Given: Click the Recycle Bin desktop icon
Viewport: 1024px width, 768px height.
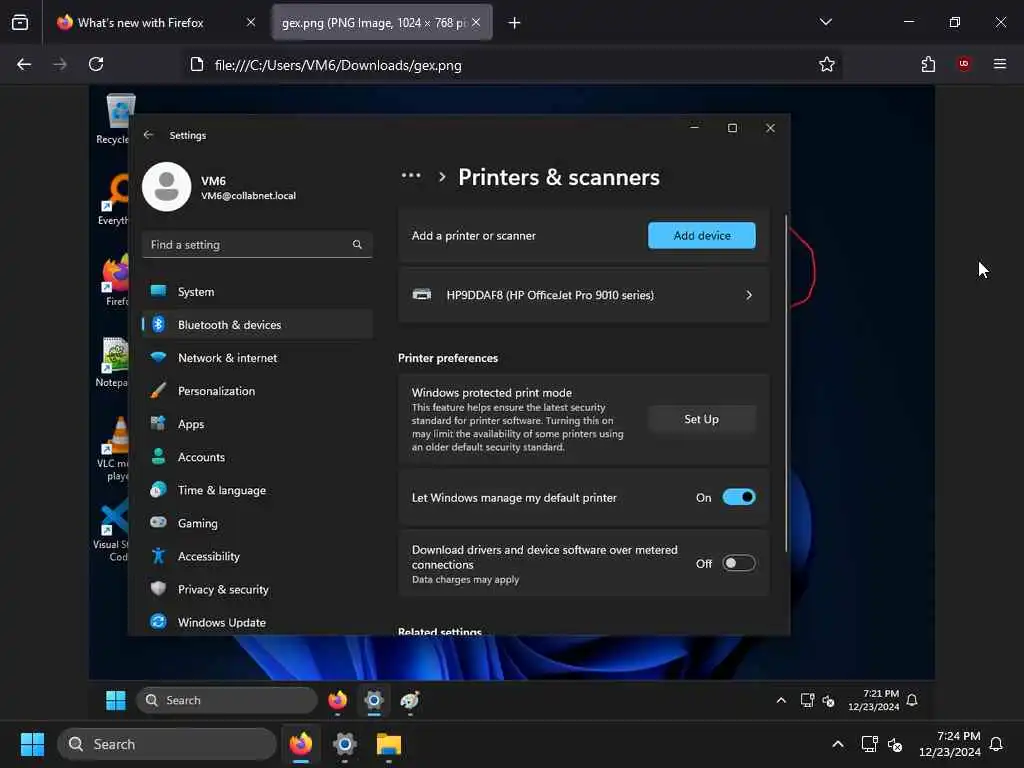Looking at the screenshot, I should tap(116, 119).
